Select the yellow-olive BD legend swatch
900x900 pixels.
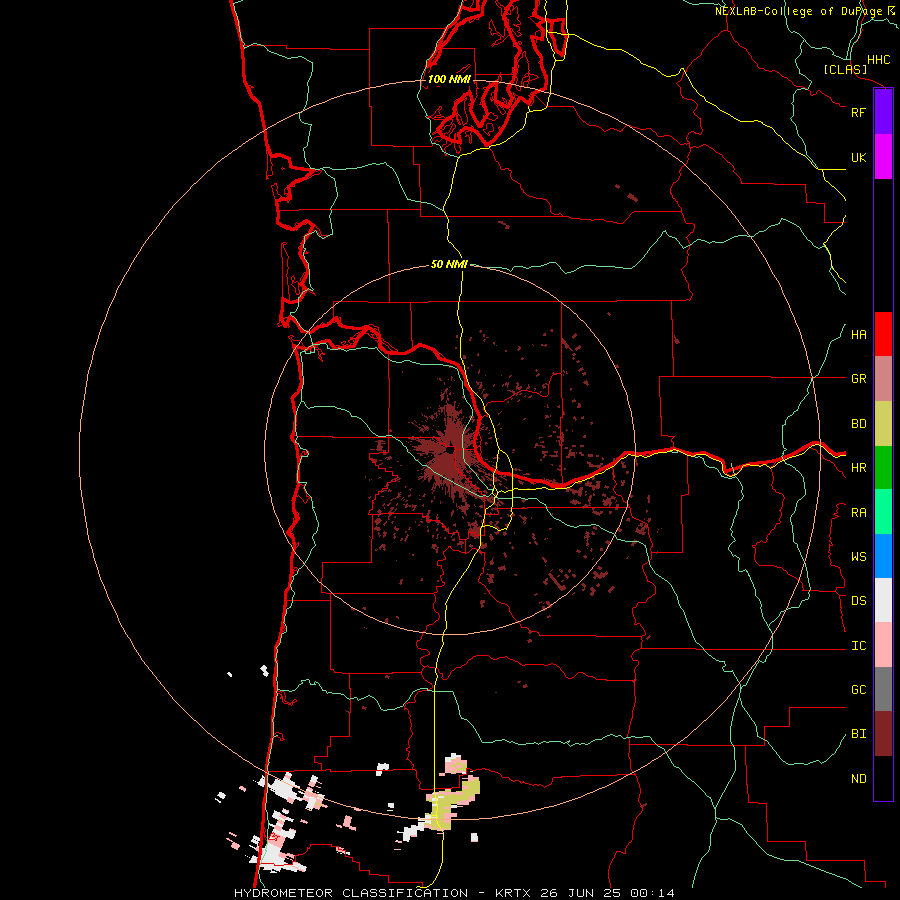(x=883, y=424)
